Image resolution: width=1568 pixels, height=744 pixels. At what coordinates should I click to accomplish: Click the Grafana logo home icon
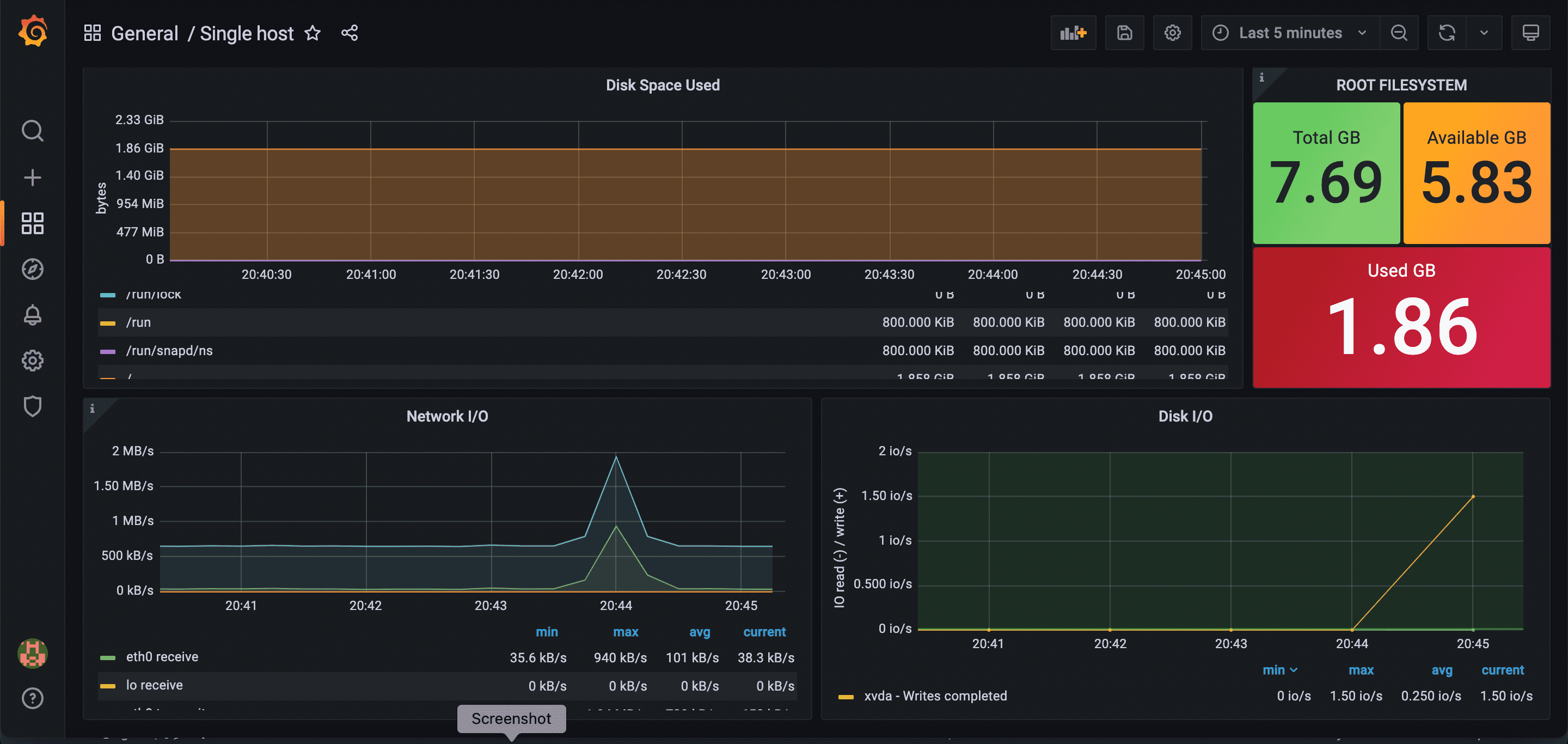(33, 32)
